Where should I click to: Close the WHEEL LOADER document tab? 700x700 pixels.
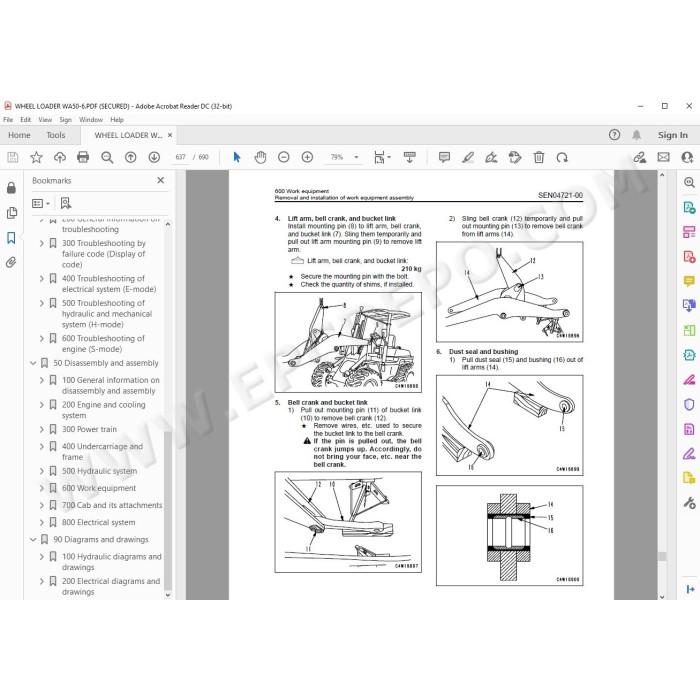[170, 135]
